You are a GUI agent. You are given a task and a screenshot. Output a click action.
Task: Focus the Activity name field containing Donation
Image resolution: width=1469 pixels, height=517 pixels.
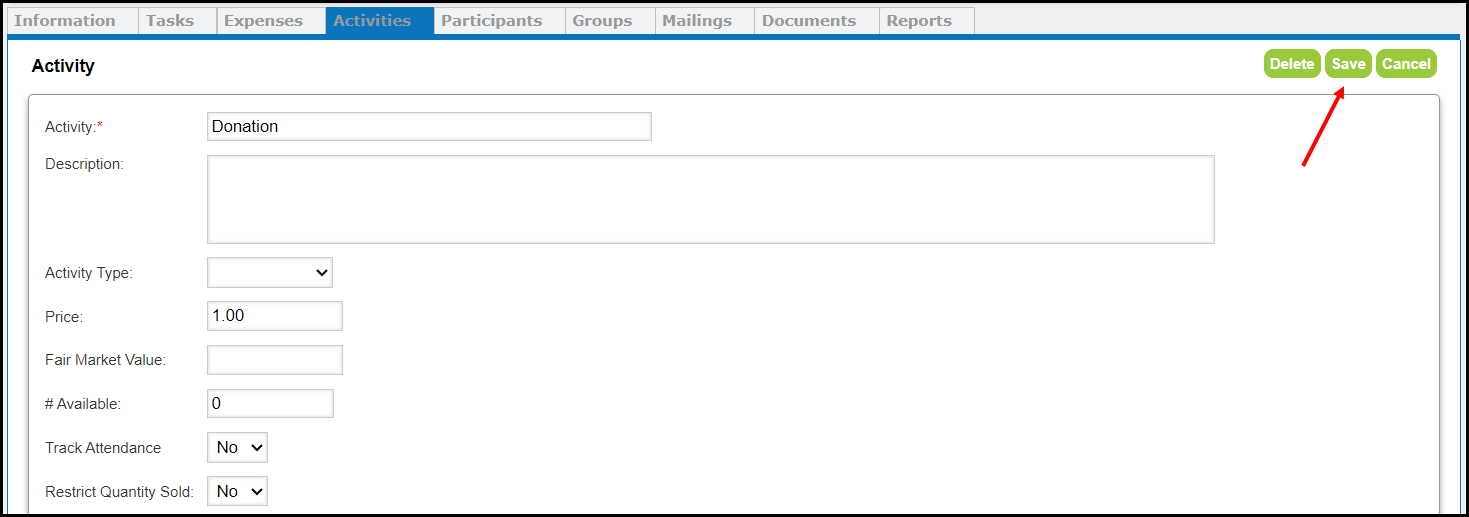tap(429, 126)
